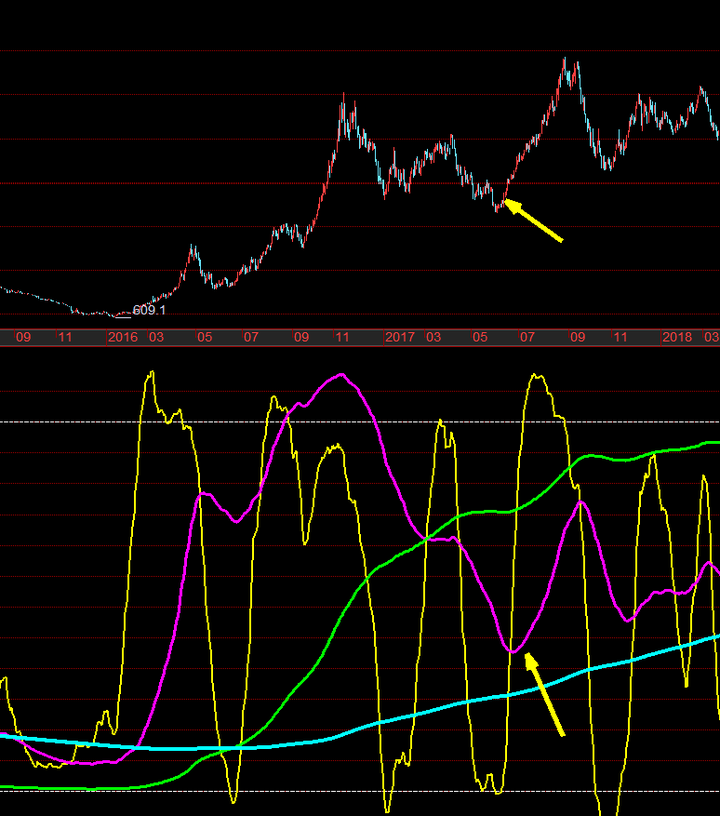Click the 11 month label just before 2018
The width and height of the screenshot is (720, 816).
(x=620, y=337)
